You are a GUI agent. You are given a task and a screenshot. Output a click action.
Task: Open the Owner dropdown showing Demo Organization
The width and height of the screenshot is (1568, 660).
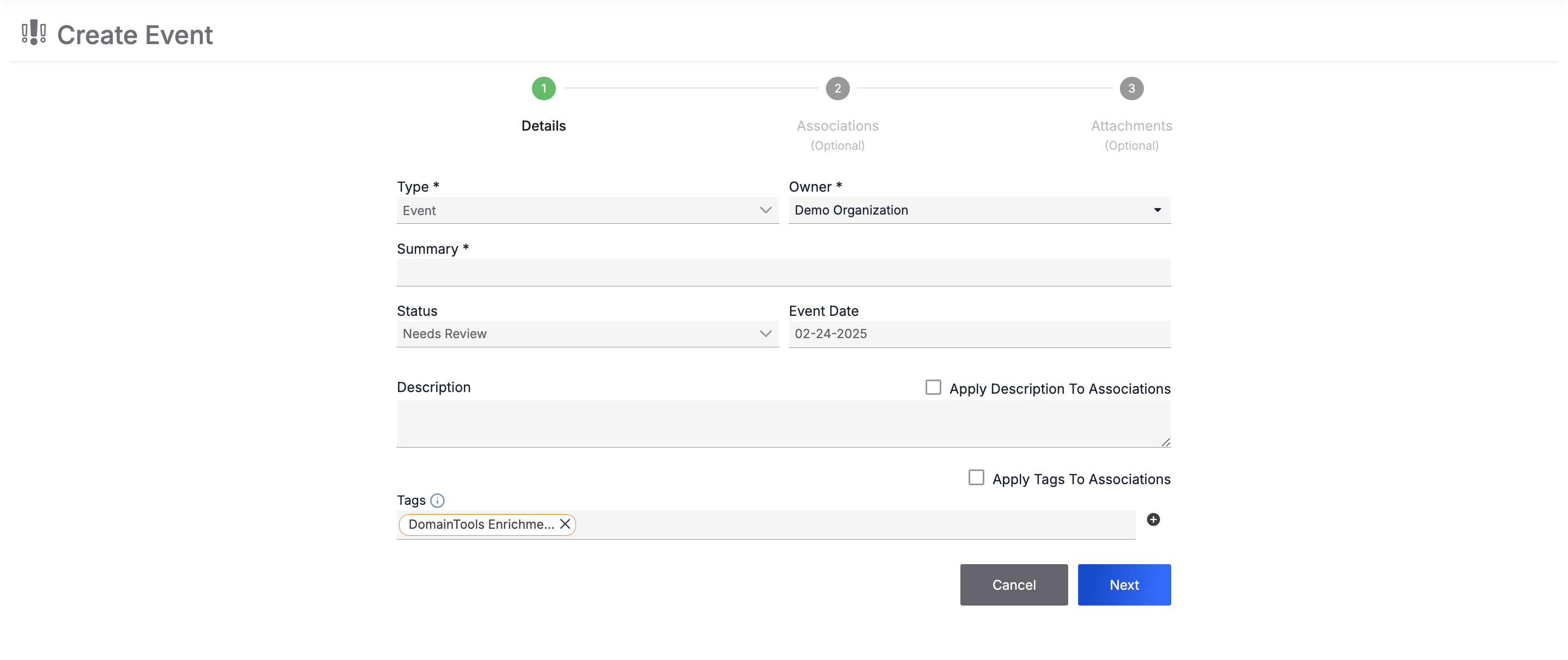(x=979, y=211)
